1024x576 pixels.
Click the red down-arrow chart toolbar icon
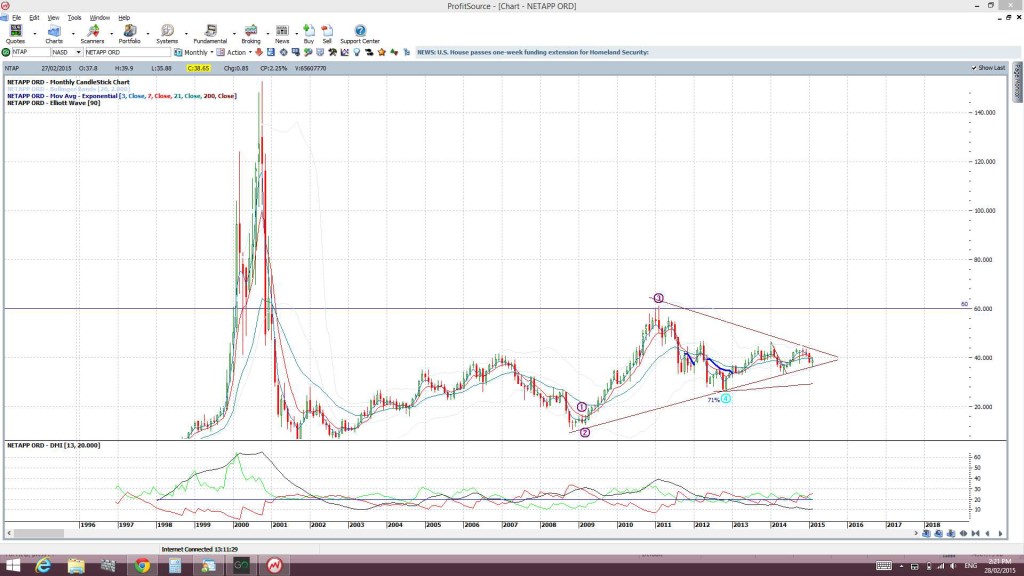point(259,52)
